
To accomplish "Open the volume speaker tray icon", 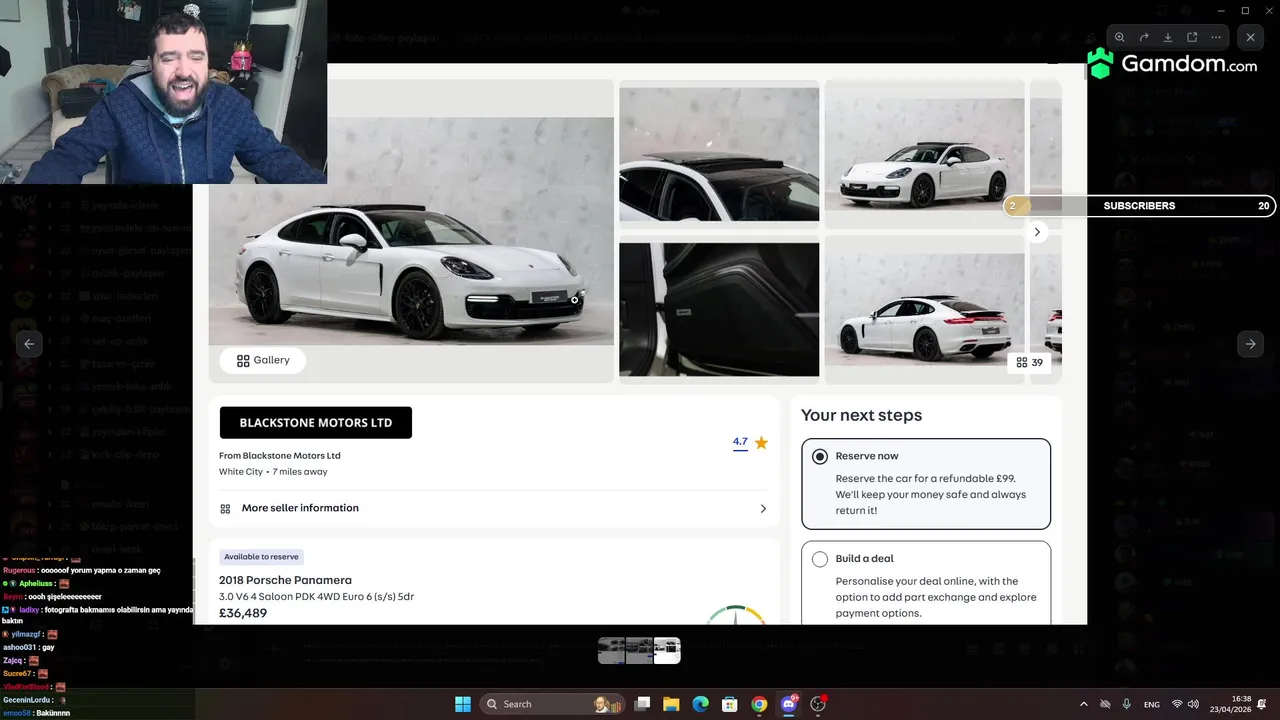I will tap(1195, 704).
